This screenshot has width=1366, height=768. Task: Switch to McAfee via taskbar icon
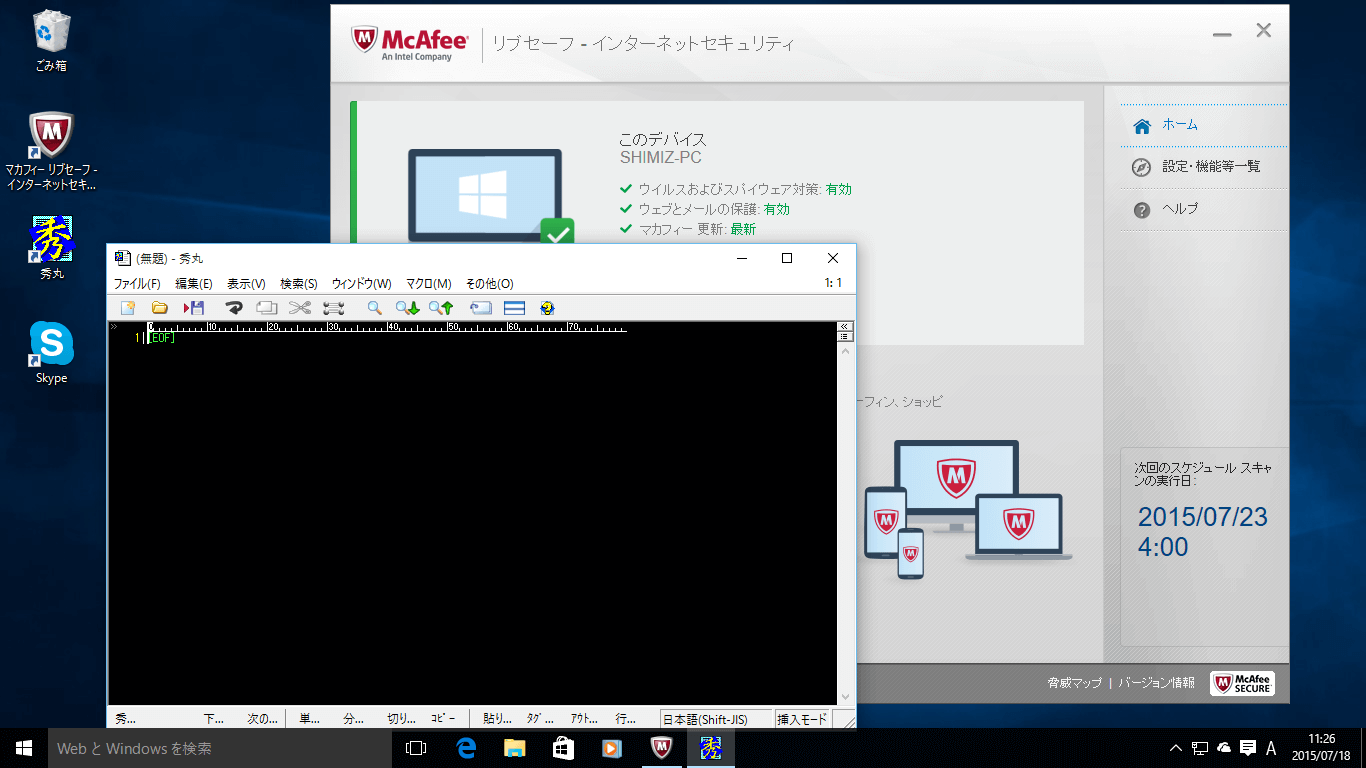[x=661, y=748]
